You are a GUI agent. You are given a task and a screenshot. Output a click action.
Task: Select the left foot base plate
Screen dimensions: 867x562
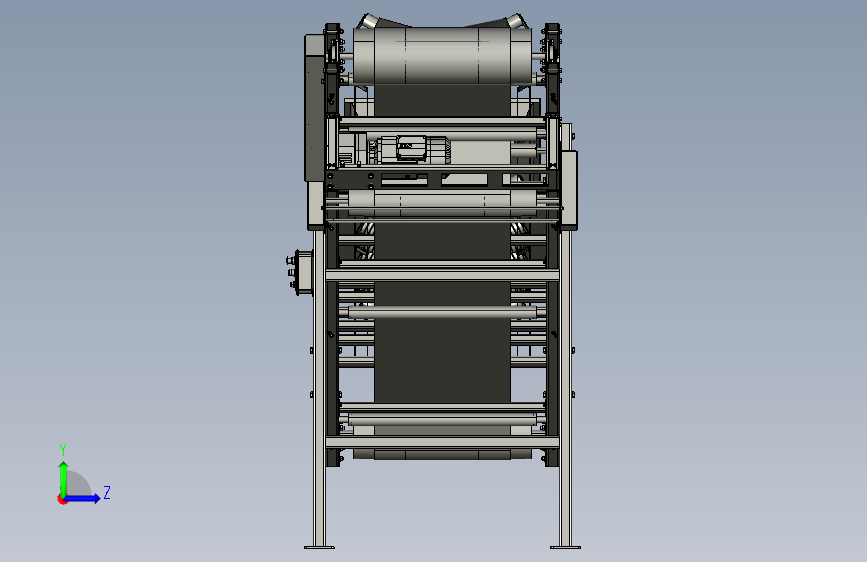(319, 547)
